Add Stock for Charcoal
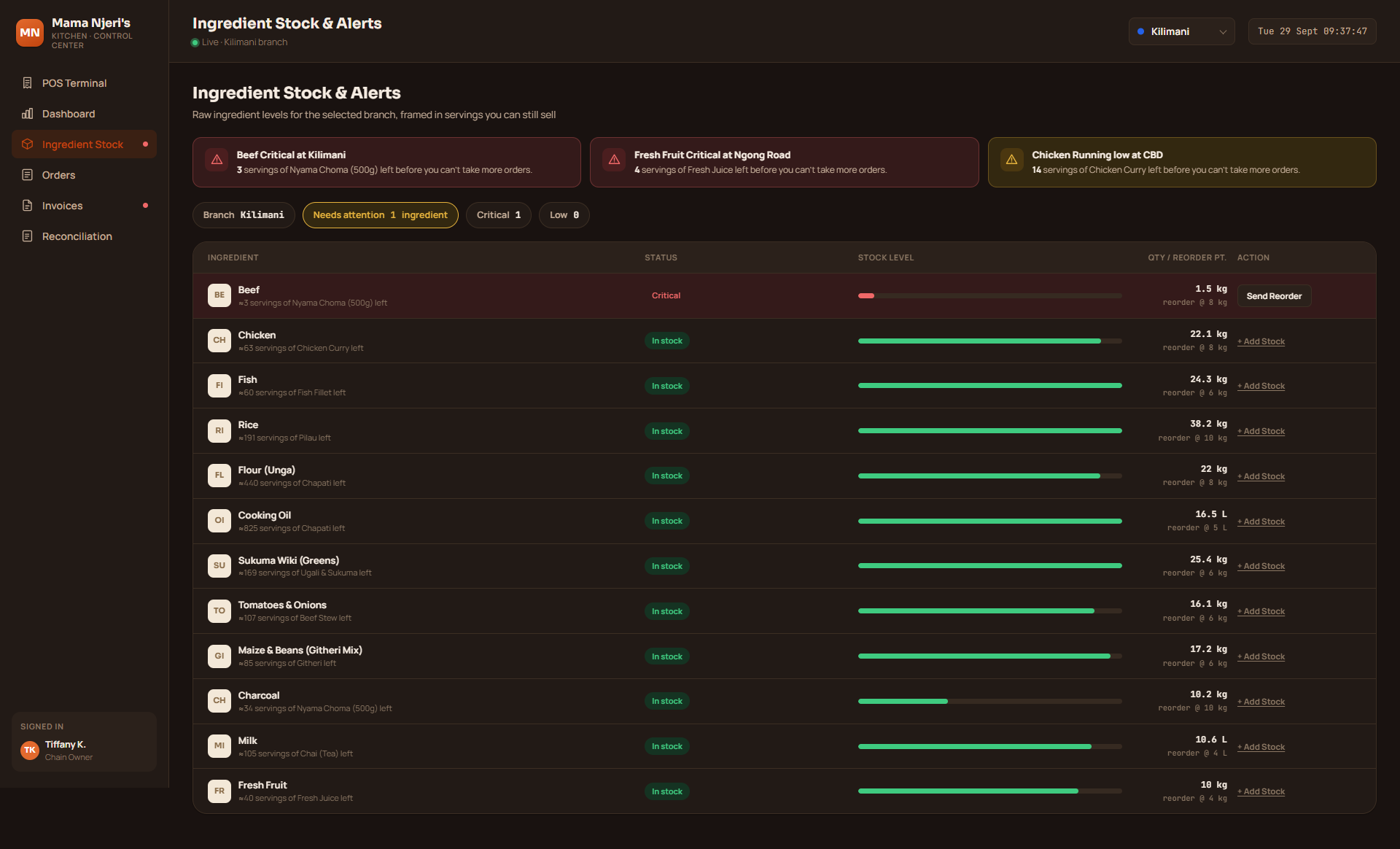 click(1261, 702)
